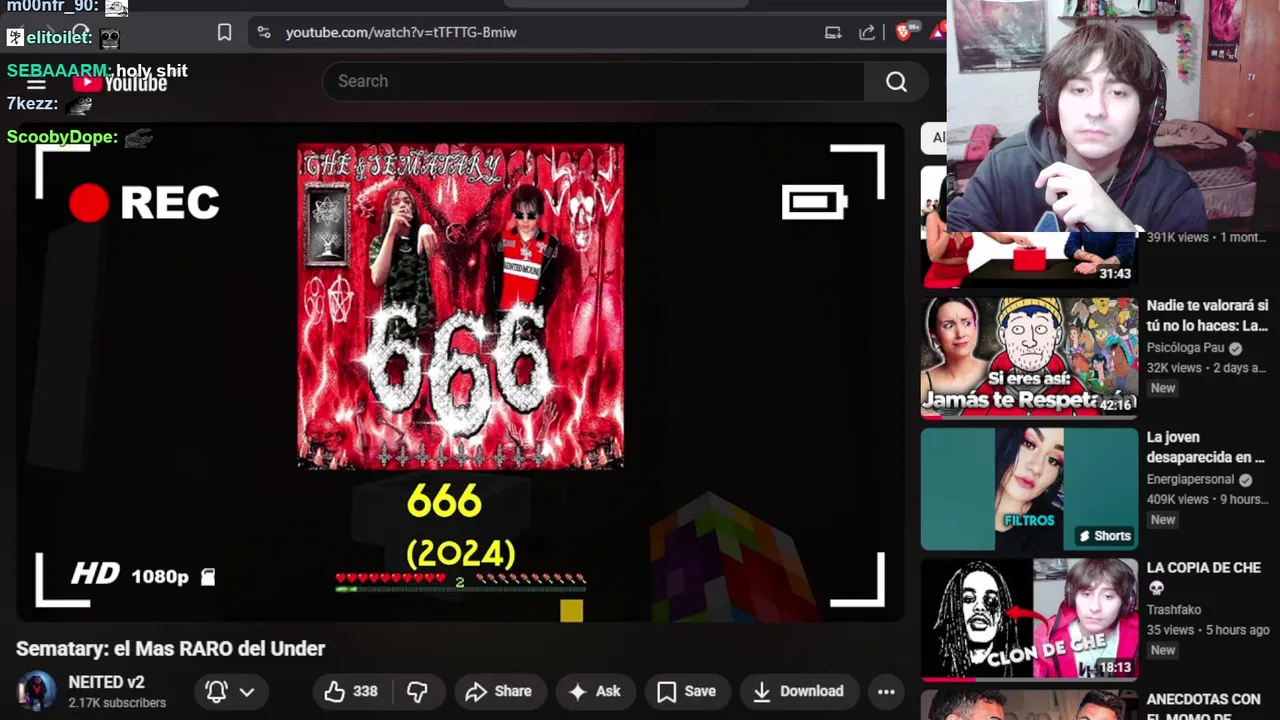Open thumbnail of 31:43 recommended video
Viewport: 1280px width, 720px height.
[x=1029, y=259]
